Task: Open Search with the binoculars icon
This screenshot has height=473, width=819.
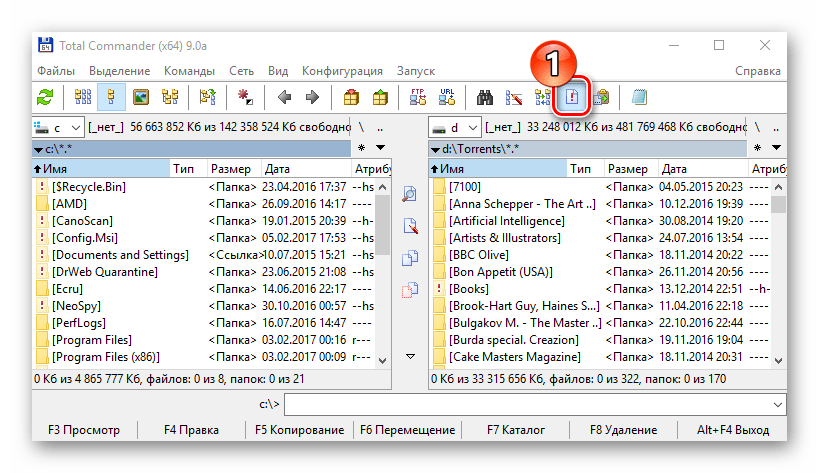Action: [485, 97]
